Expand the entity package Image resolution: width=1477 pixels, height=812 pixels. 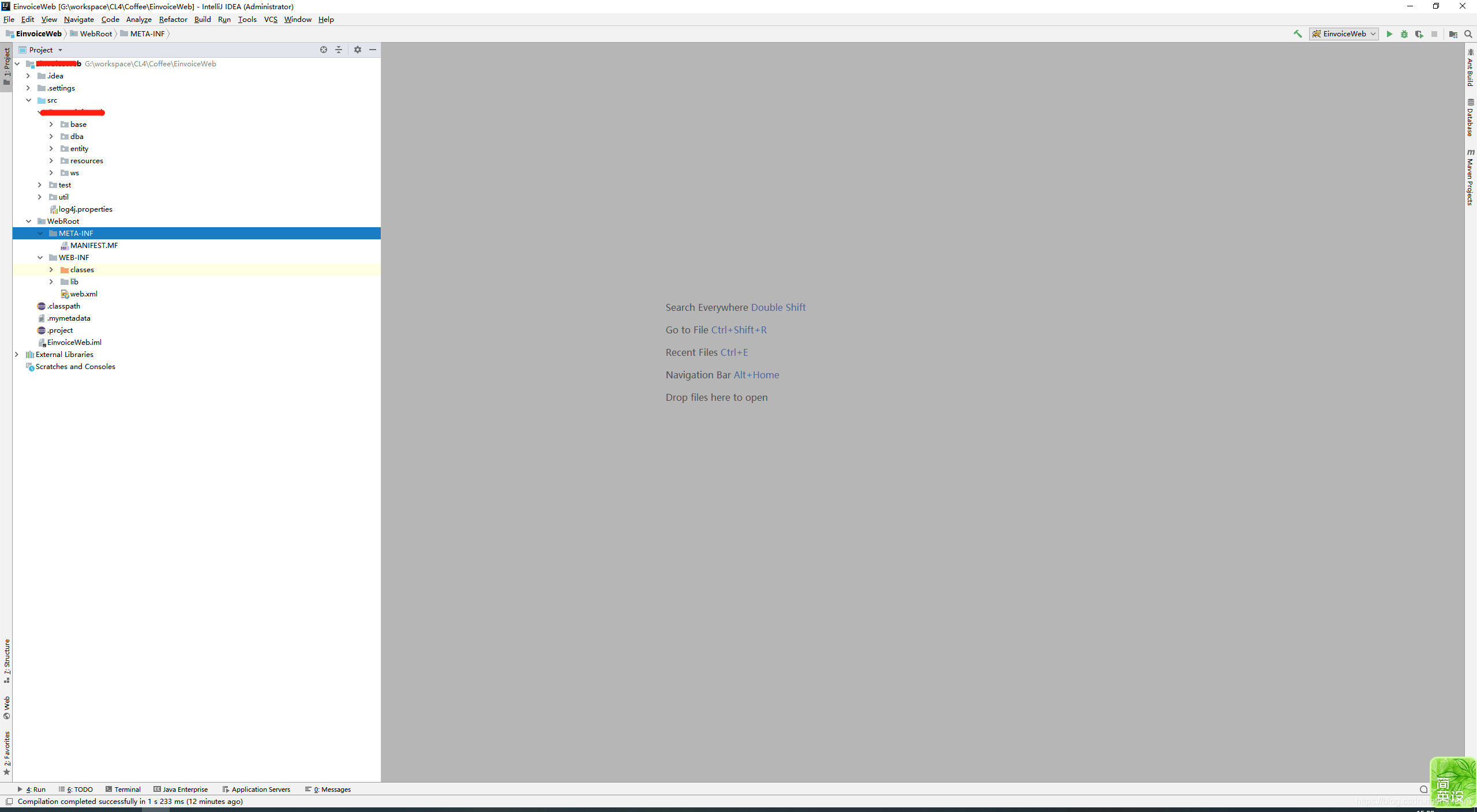point(51,149)
